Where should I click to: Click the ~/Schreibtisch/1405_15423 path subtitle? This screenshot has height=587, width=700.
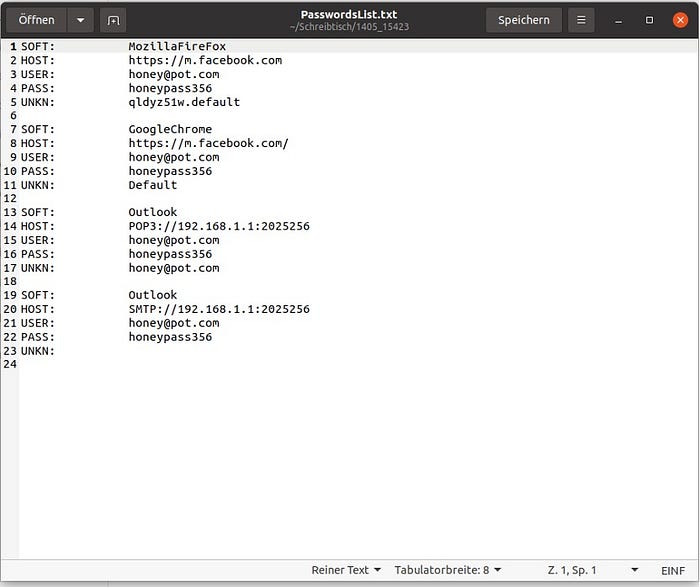(x=349, y=27)
